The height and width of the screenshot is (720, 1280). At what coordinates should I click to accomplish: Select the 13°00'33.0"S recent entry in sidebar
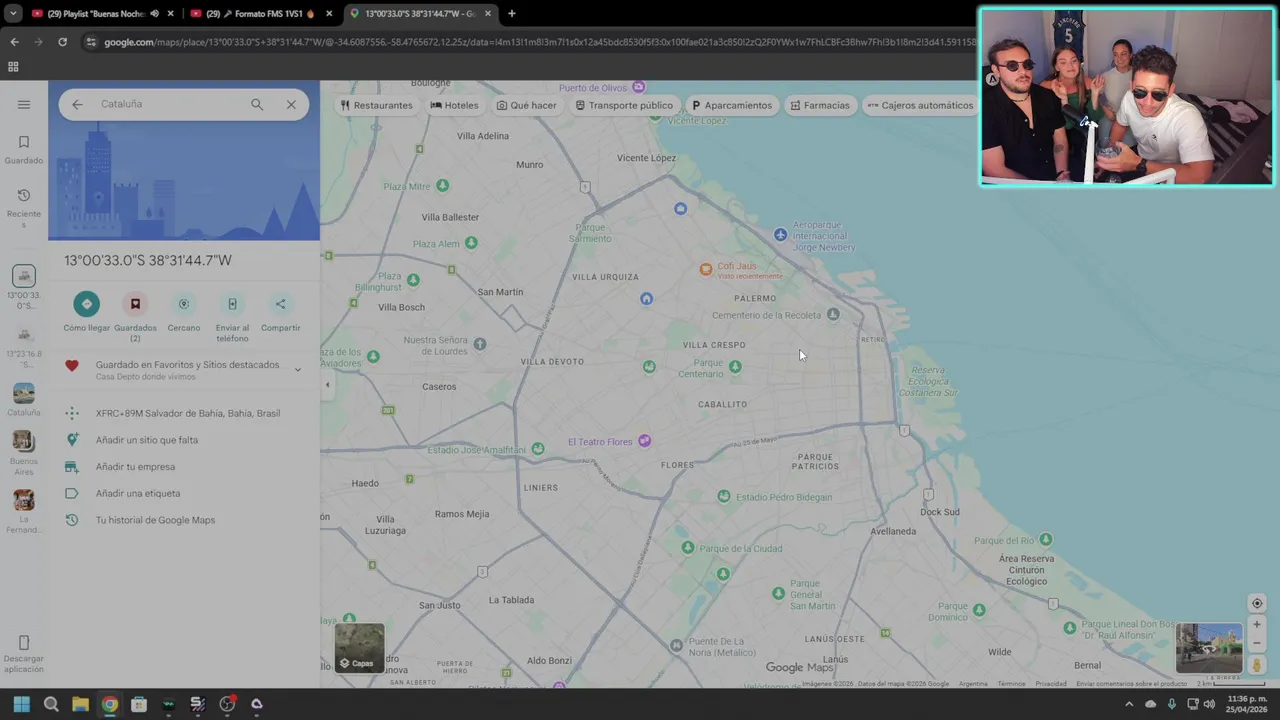[x=24, y=287]
